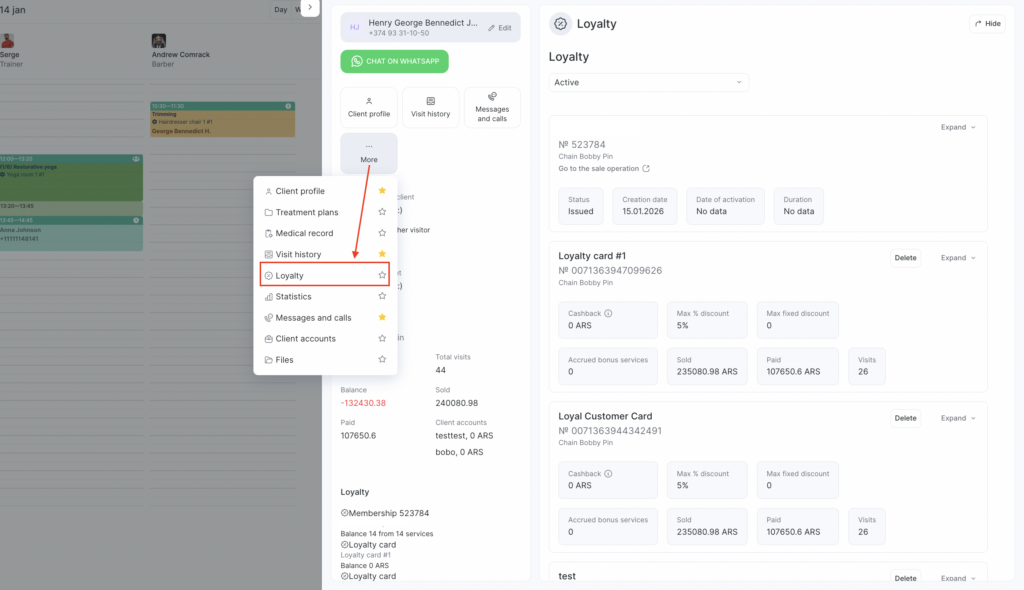
Task: Click the More options tile
Action: tap(369, 153)
